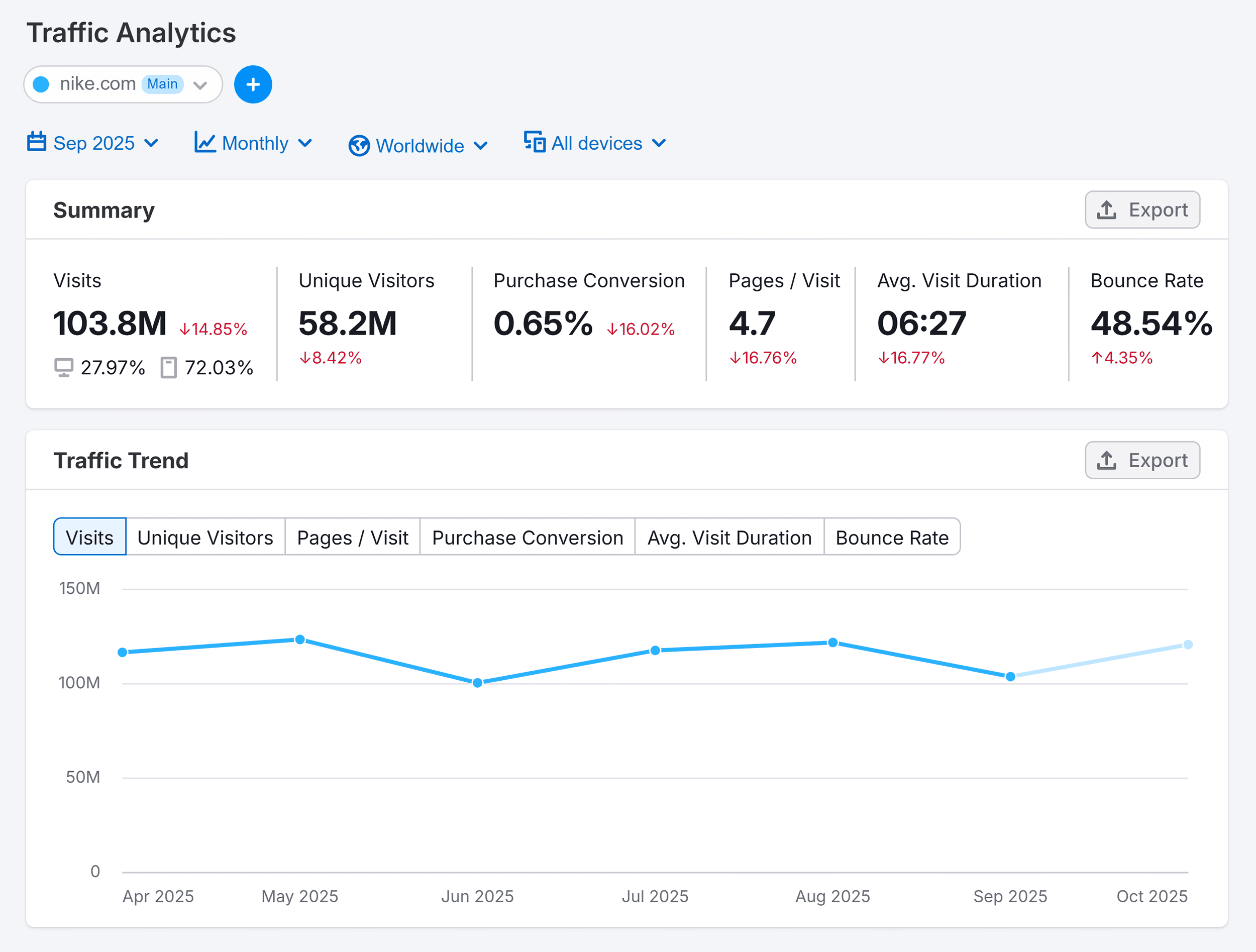The width and height of the screenshot is (1256, 952).
Task: Export the Traffic Trend data
Action: pos(1142,460)
